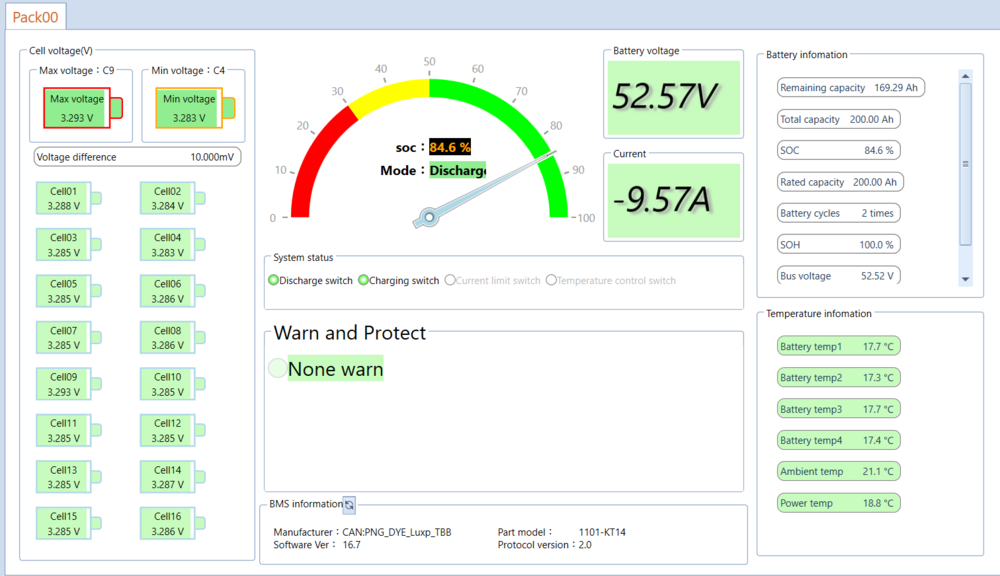Click the Part model 1101-KT14 text
Image resolution: width=1000 pixels, height=576 pixels.
(x=562, y=532)
